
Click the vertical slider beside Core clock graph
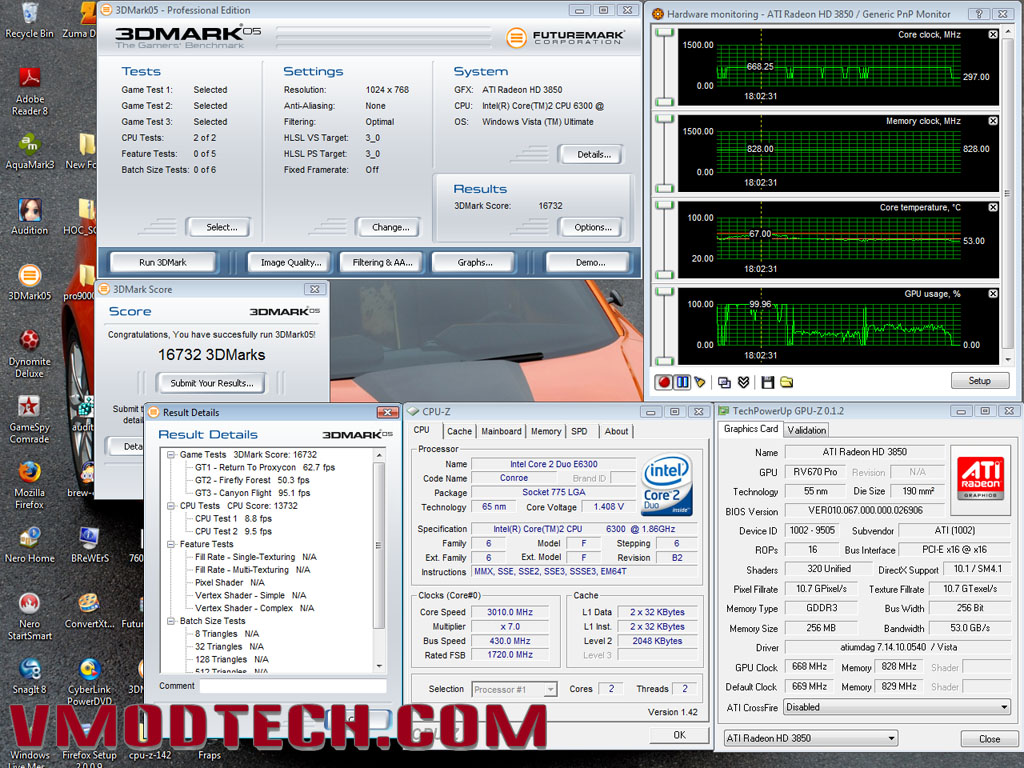[664, 67]
